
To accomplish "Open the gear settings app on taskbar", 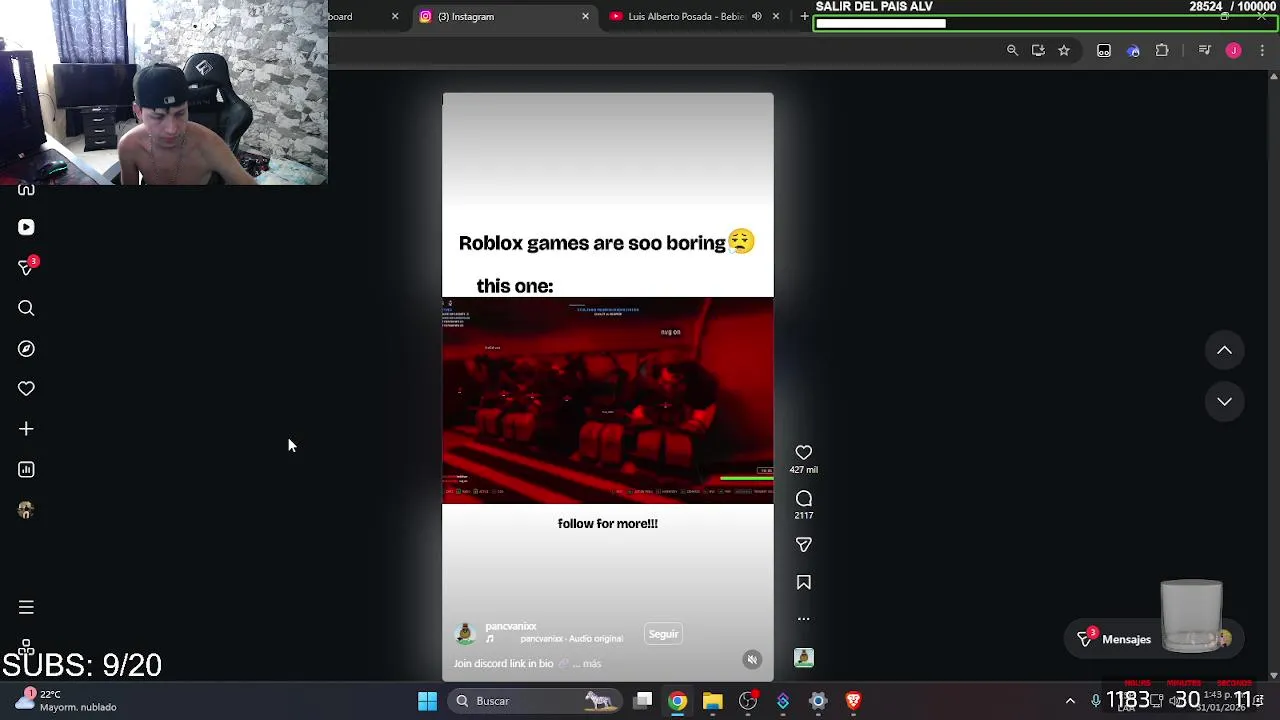I will tap(818, 701).
